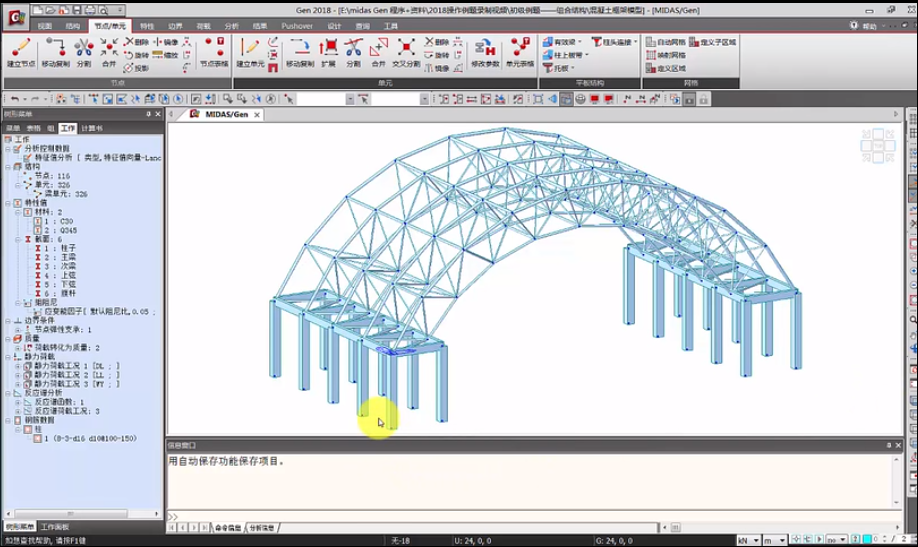Switch to 分析信息 tab in message window
The image size is (918, 547).
[261, 527]
